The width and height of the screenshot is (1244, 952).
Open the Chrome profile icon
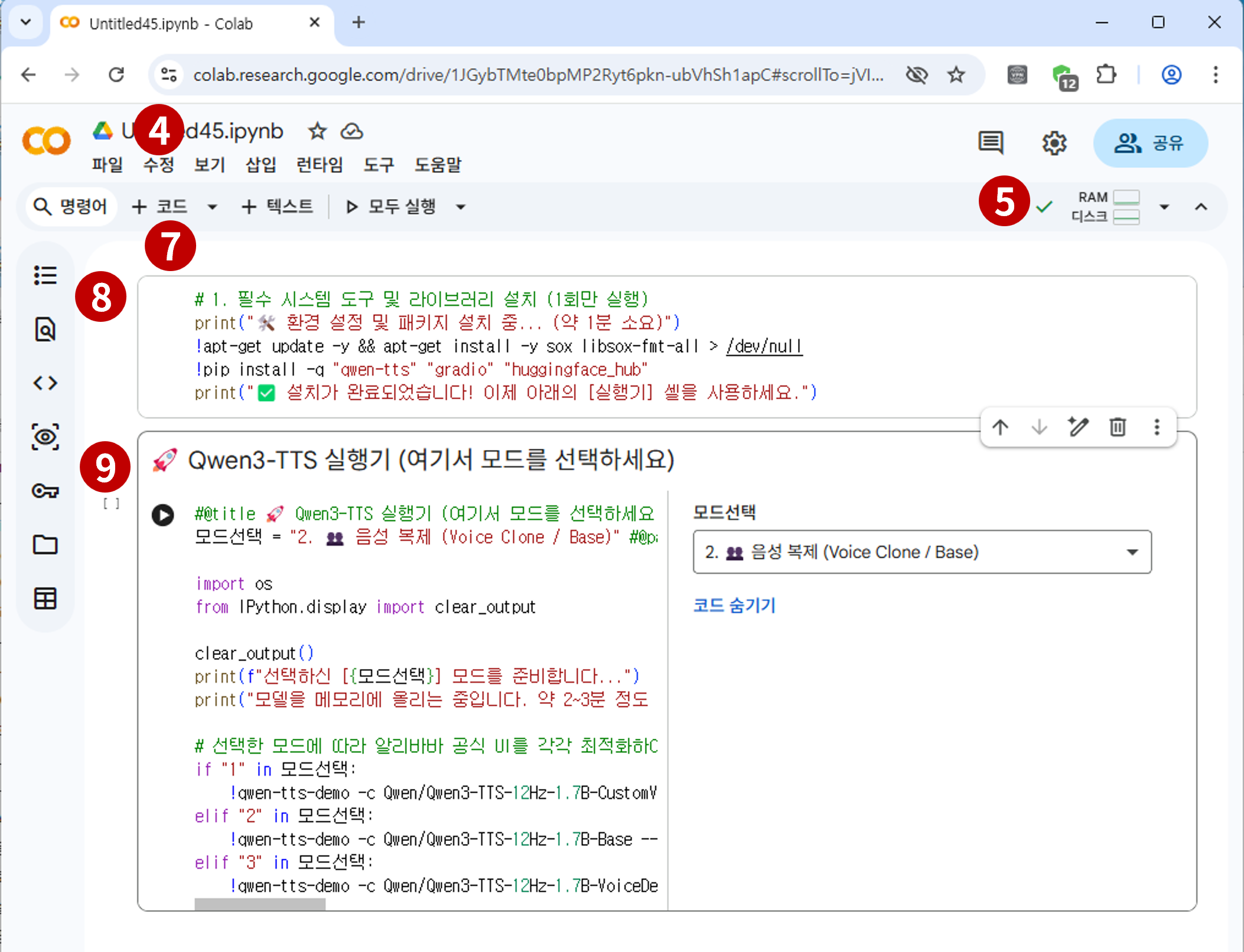click(1171, 74)
